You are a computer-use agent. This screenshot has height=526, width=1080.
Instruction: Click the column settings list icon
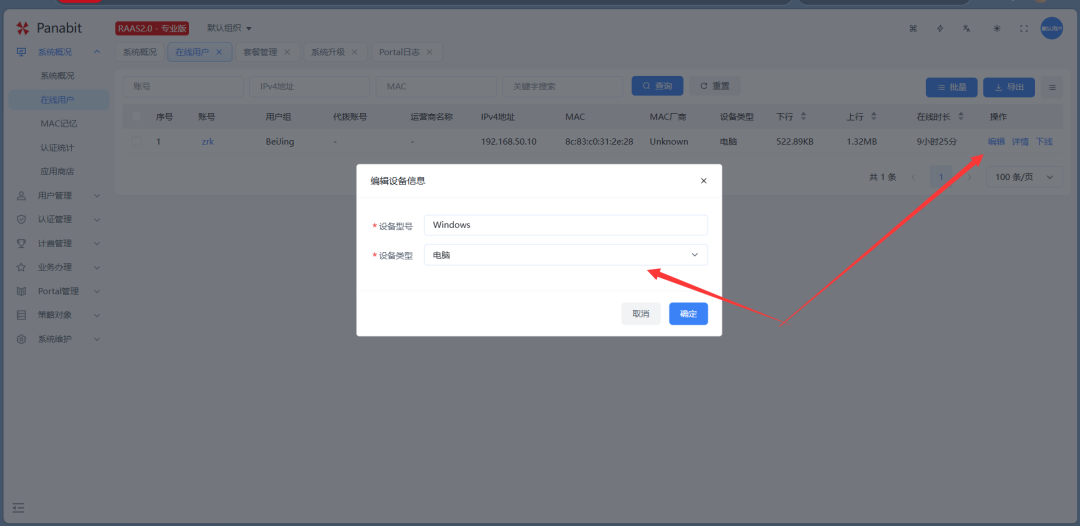[1052, 87]
